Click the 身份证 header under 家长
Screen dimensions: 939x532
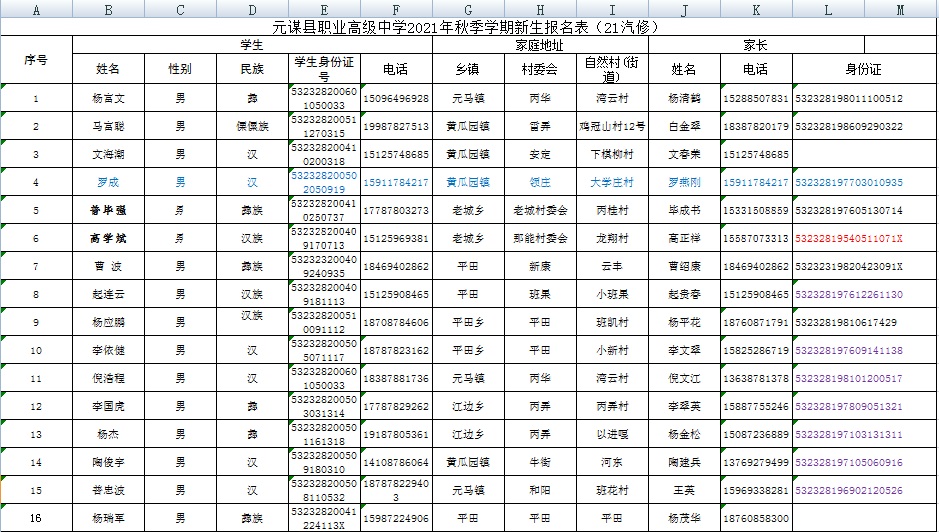[x=864, y=69]
